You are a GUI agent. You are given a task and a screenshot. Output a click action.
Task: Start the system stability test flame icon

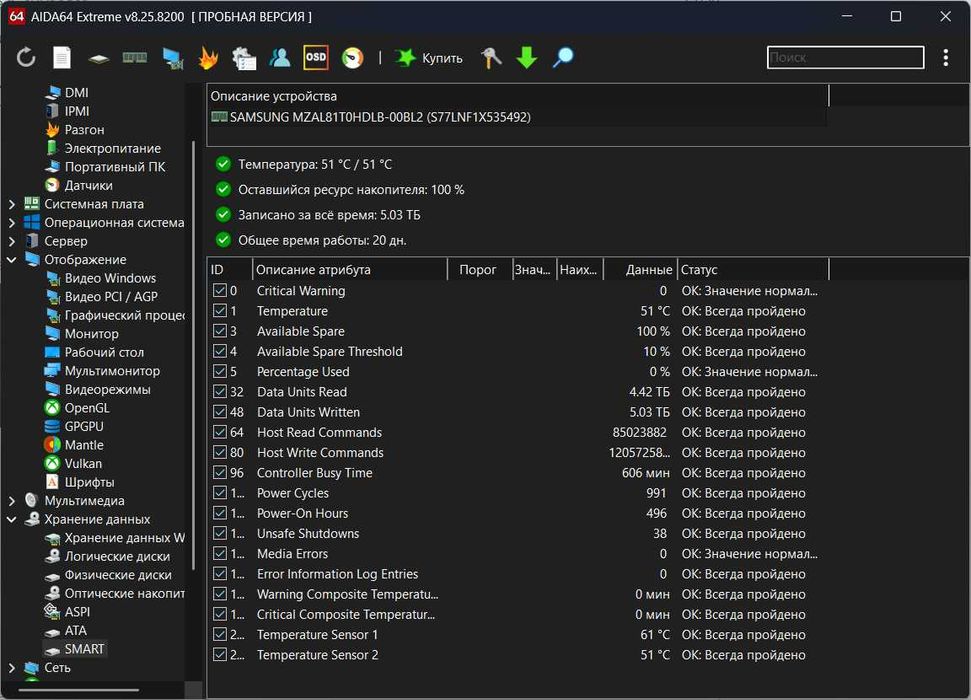[208, 58]
